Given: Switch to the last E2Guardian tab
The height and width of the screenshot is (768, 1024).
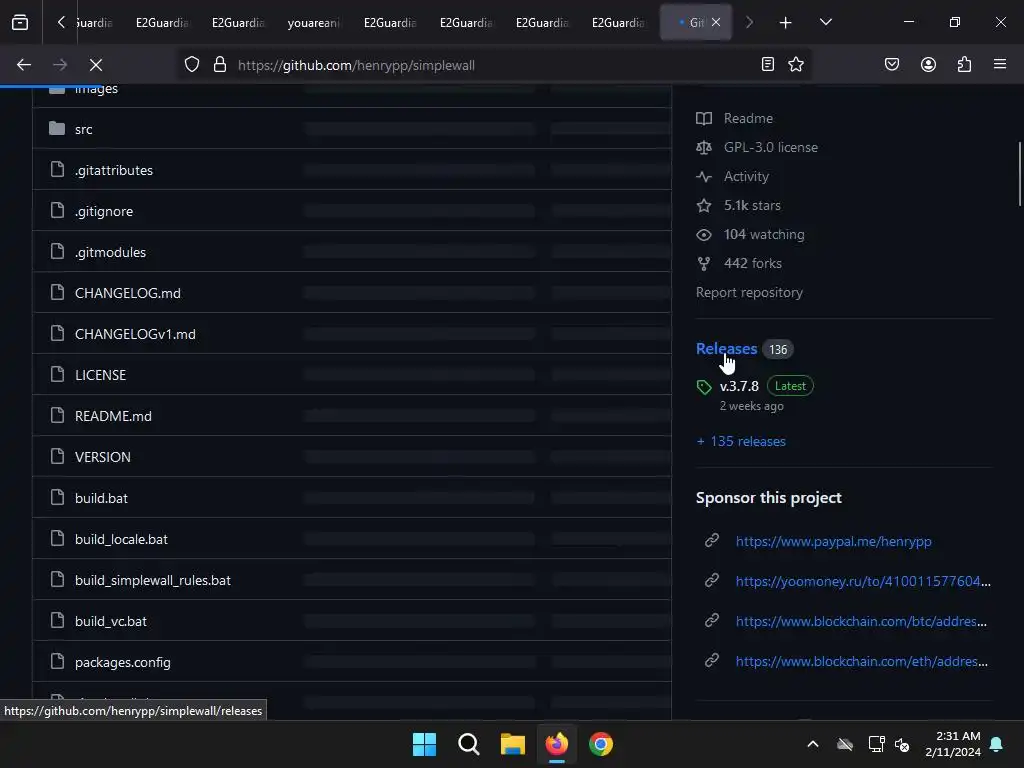Looking at the screenshot, I should point(618,23).
